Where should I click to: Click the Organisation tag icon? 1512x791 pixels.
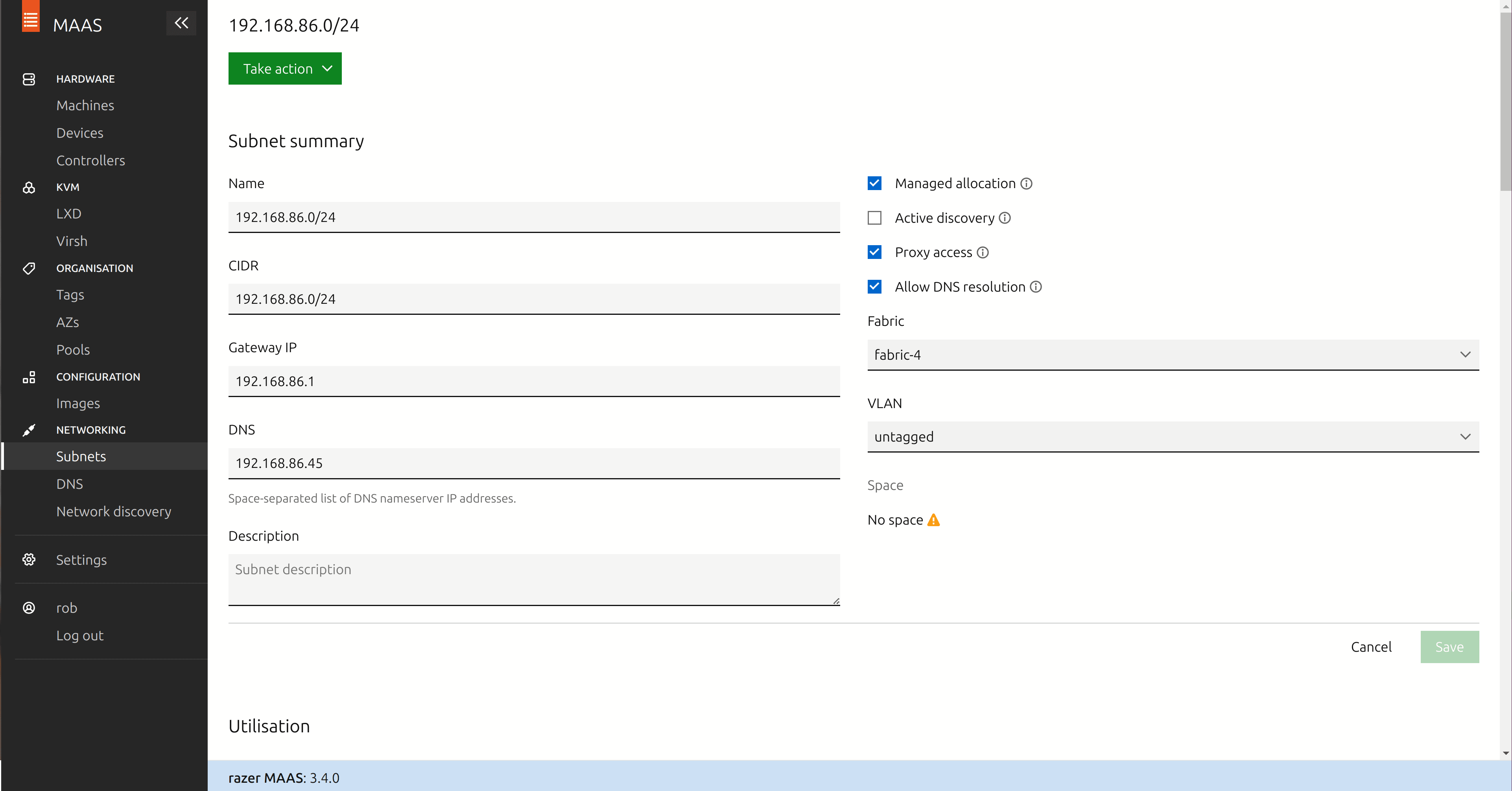pyautogui.click(x=29, y=268)
